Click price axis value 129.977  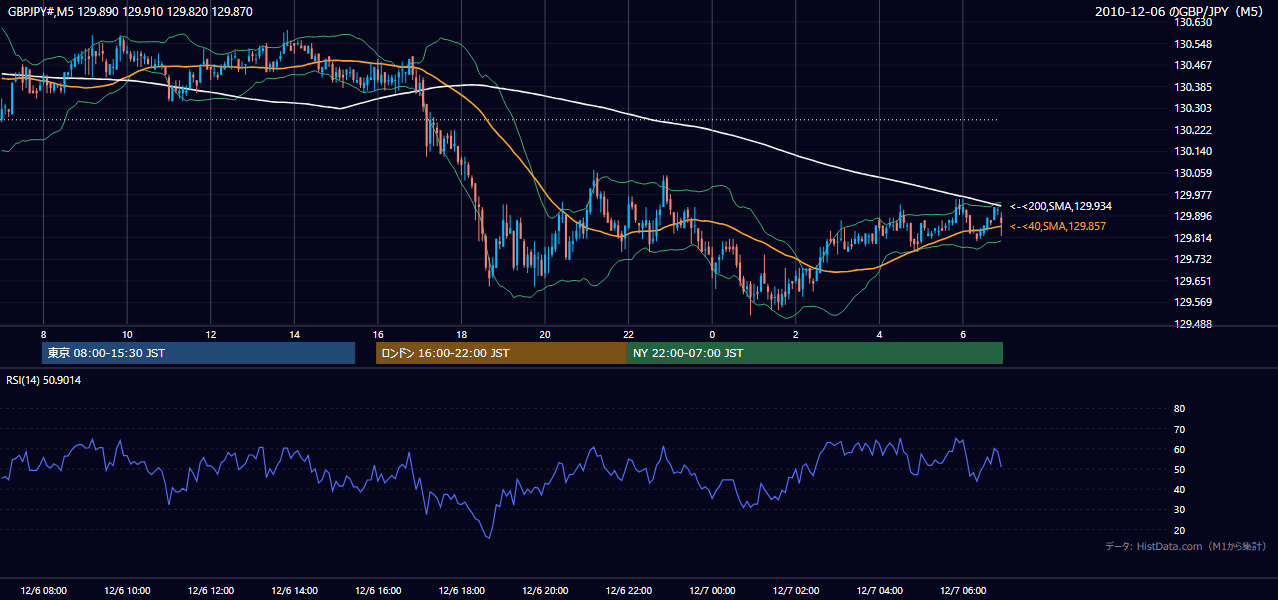click(x=1192, y=195)
